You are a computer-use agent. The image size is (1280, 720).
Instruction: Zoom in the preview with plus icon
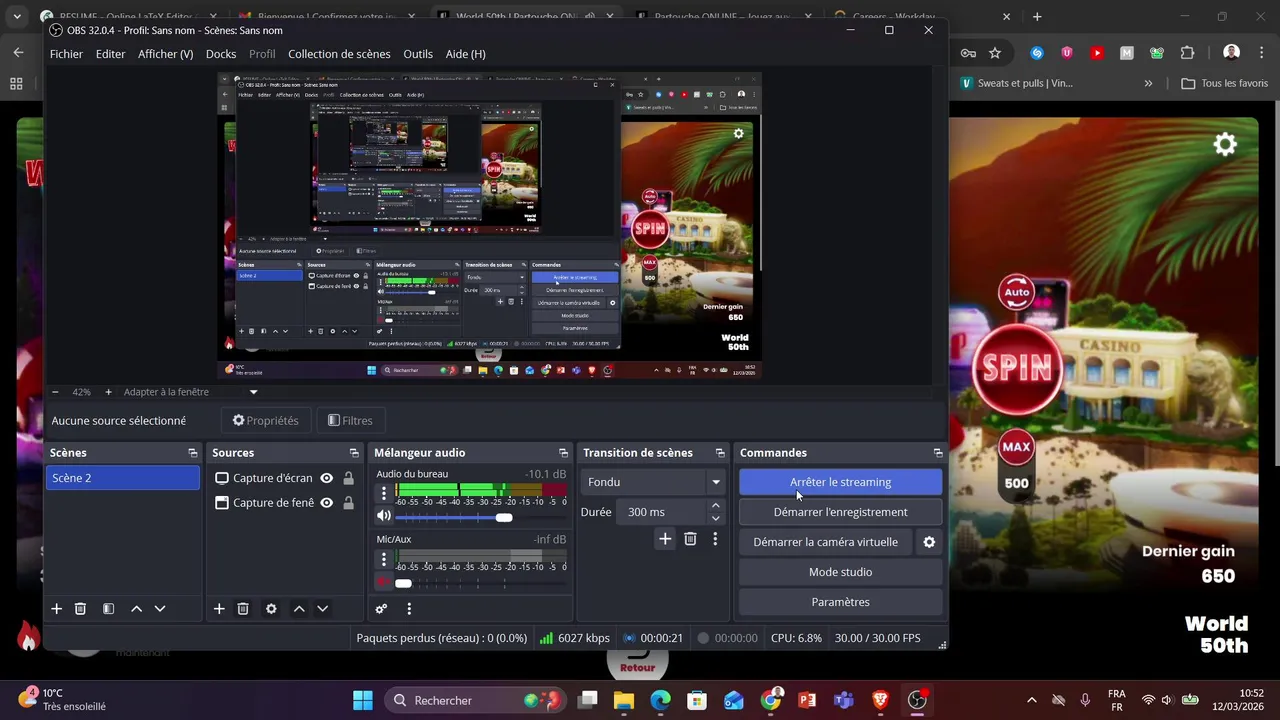click(x=109, y=392)
